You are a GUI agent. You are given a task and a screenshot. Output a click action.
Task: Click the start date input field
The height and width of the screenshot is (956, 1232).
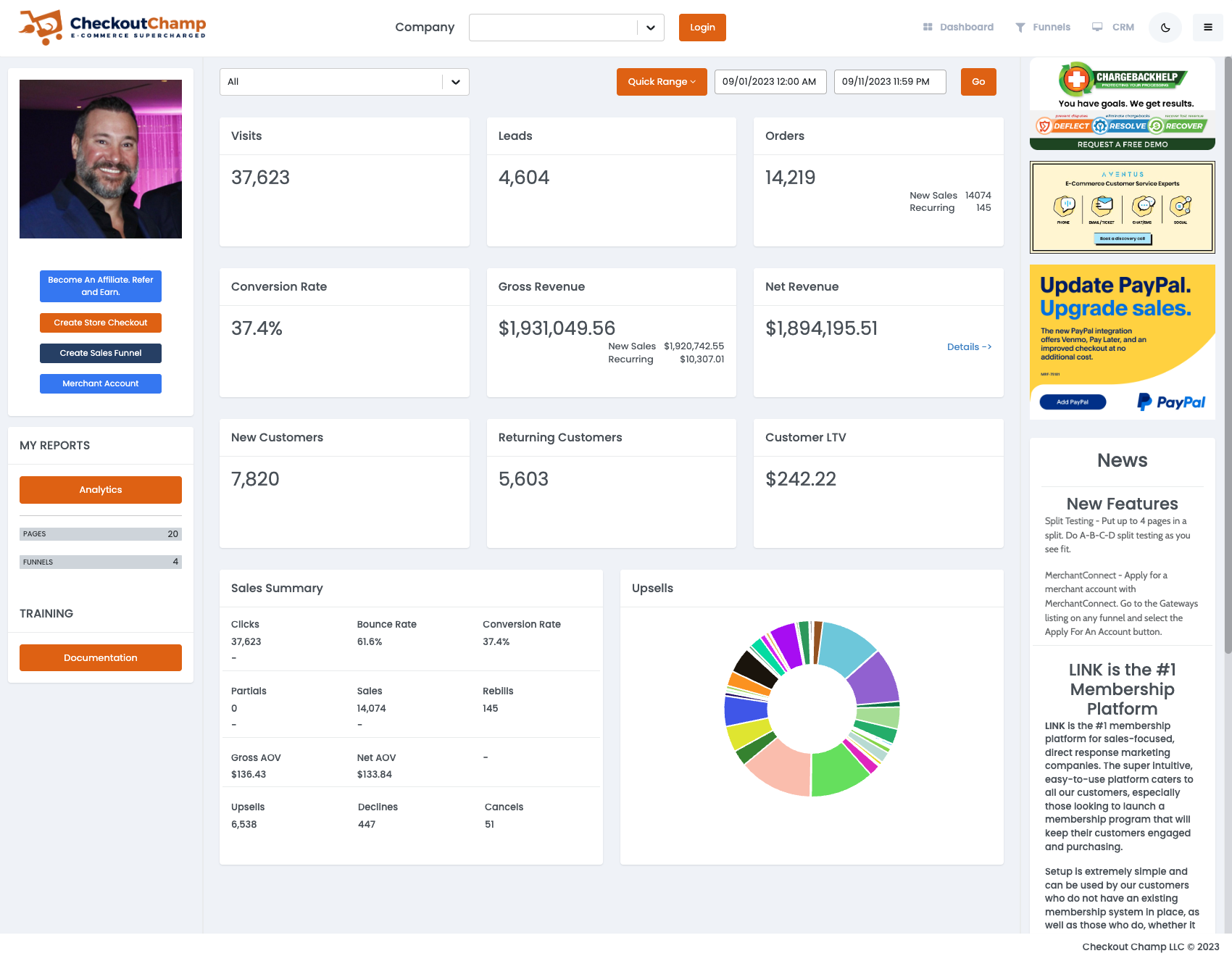770,82
